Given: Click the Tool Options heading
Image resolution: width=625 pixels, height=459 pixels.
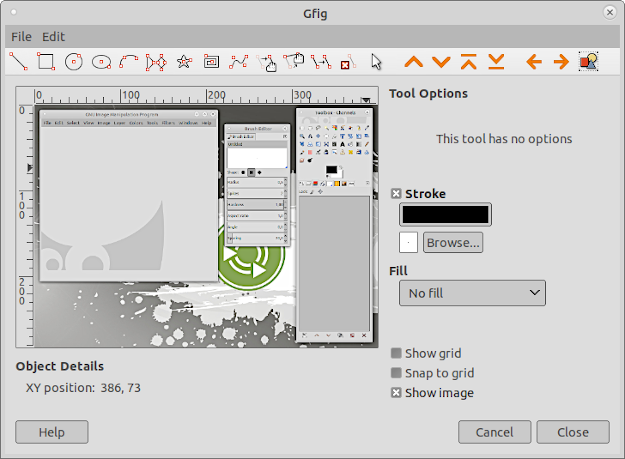Looking at the screenshot, I should point(428,94).
